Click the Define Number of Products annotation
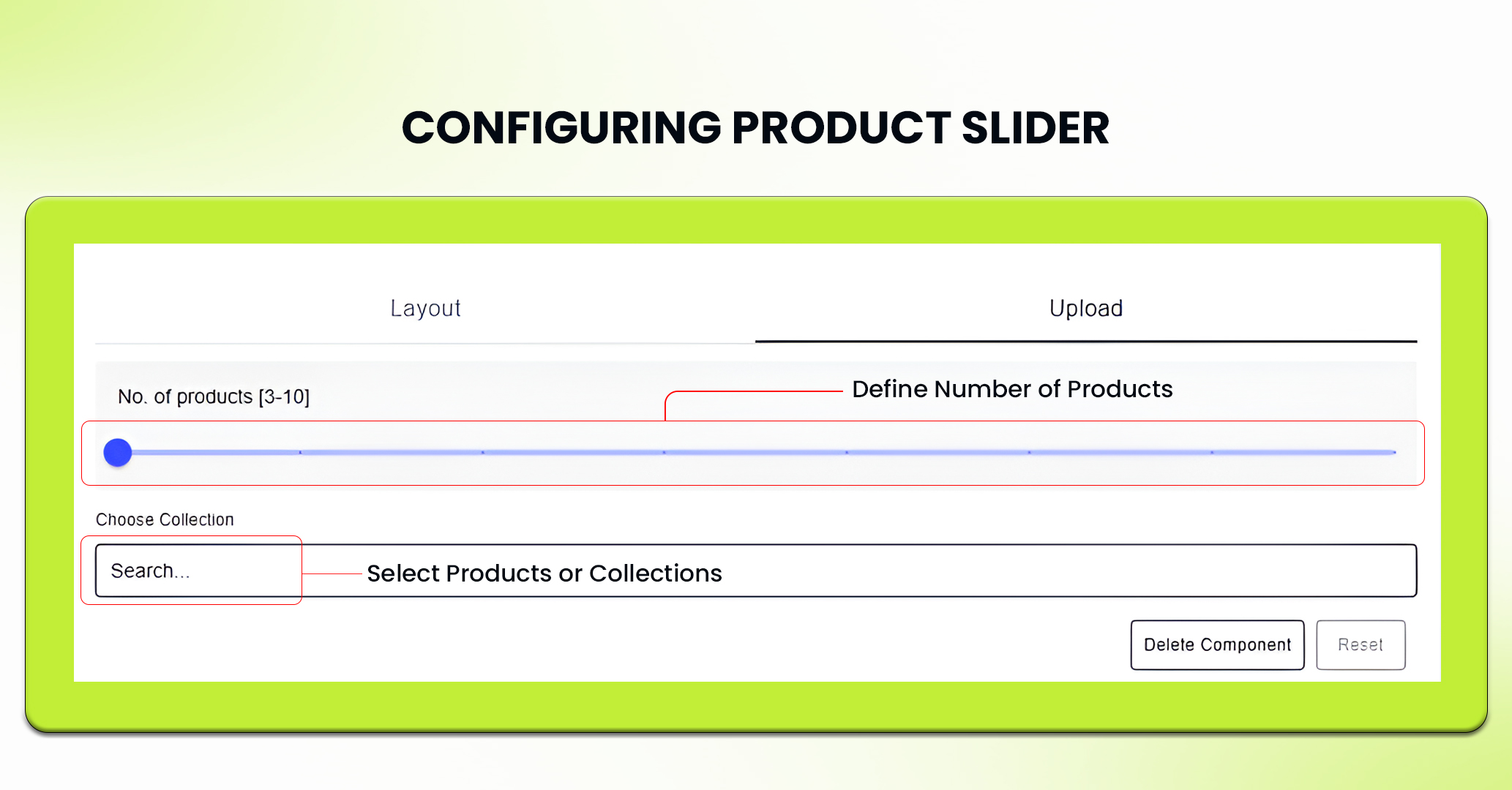Screen dimensions: 1512x790 tap(1013, 388)
